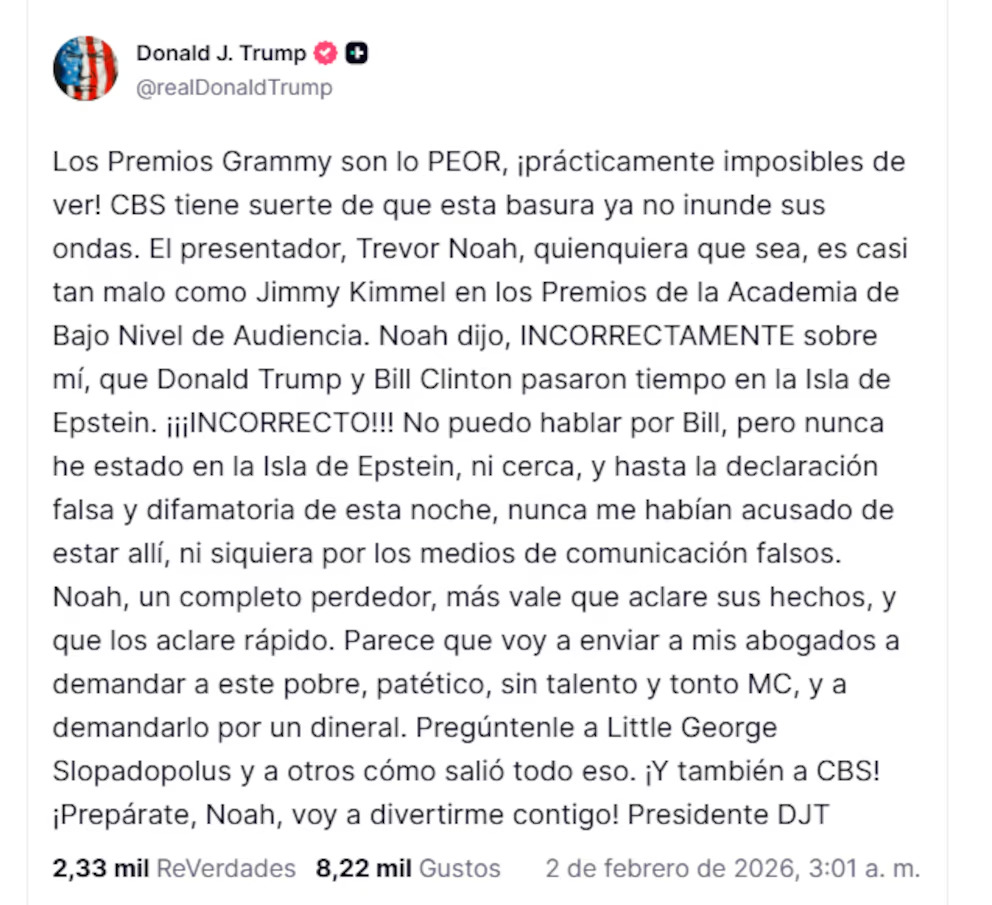This screenshot has height=905, width=992.
Task: View the 2,33 mil ReVerdades list
Action: point(174,868)
